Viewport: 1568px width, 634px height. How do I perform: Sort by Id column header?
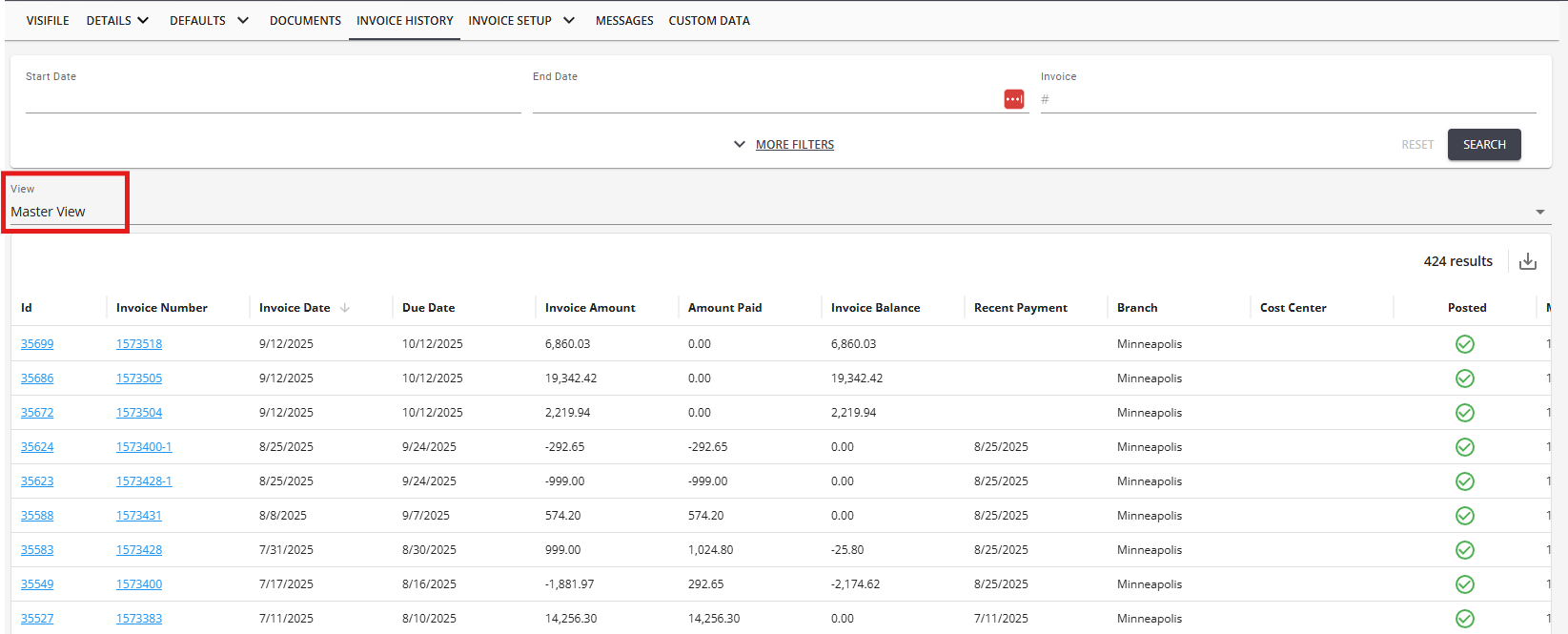[x=27, y=308]
